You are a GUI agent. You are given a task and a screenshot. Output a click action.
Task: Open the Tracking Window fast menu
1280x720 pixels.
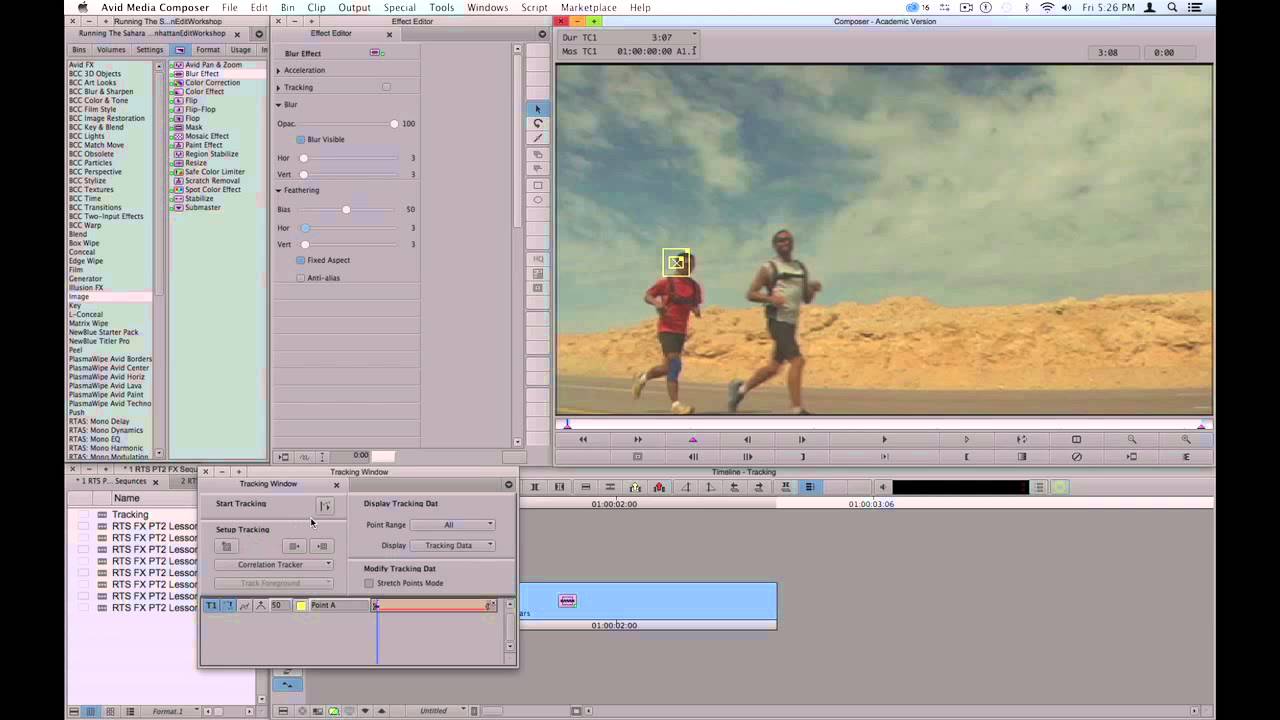[x=508, y=485]
